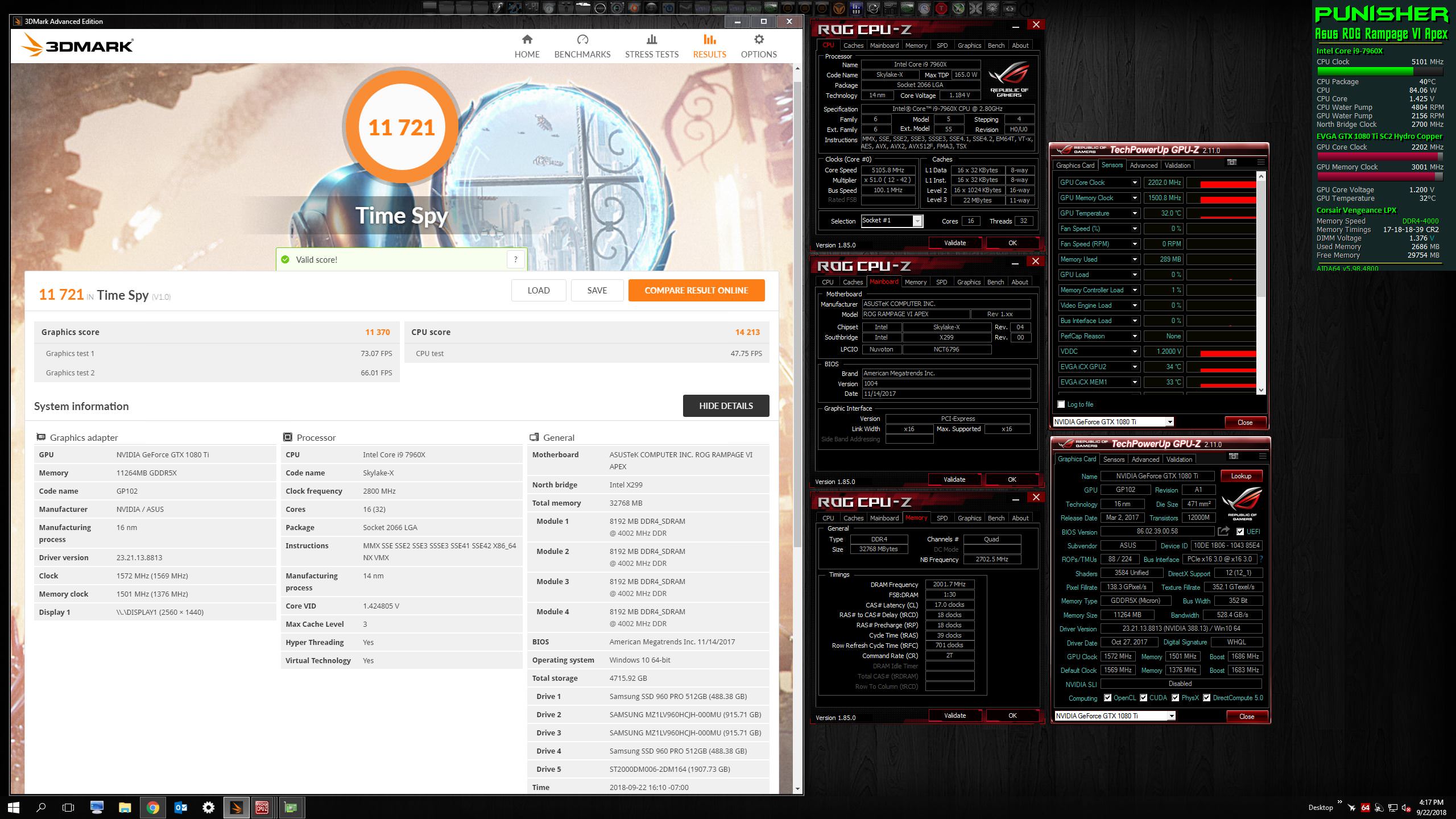
Task: Open the STRESS TESTS section in 3DMark
Action: point(652,46)
